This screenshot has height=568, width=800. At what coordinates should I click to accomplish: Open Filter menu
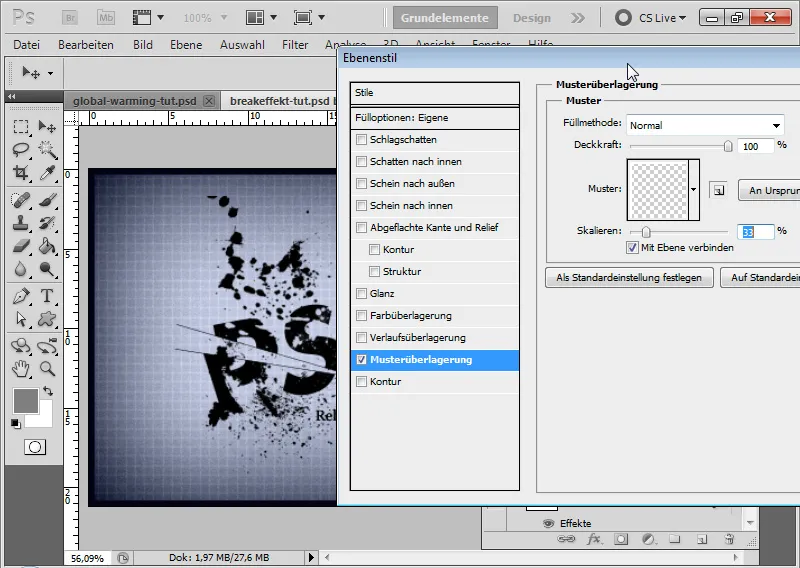pyautogui.click(x=295, y=45)
